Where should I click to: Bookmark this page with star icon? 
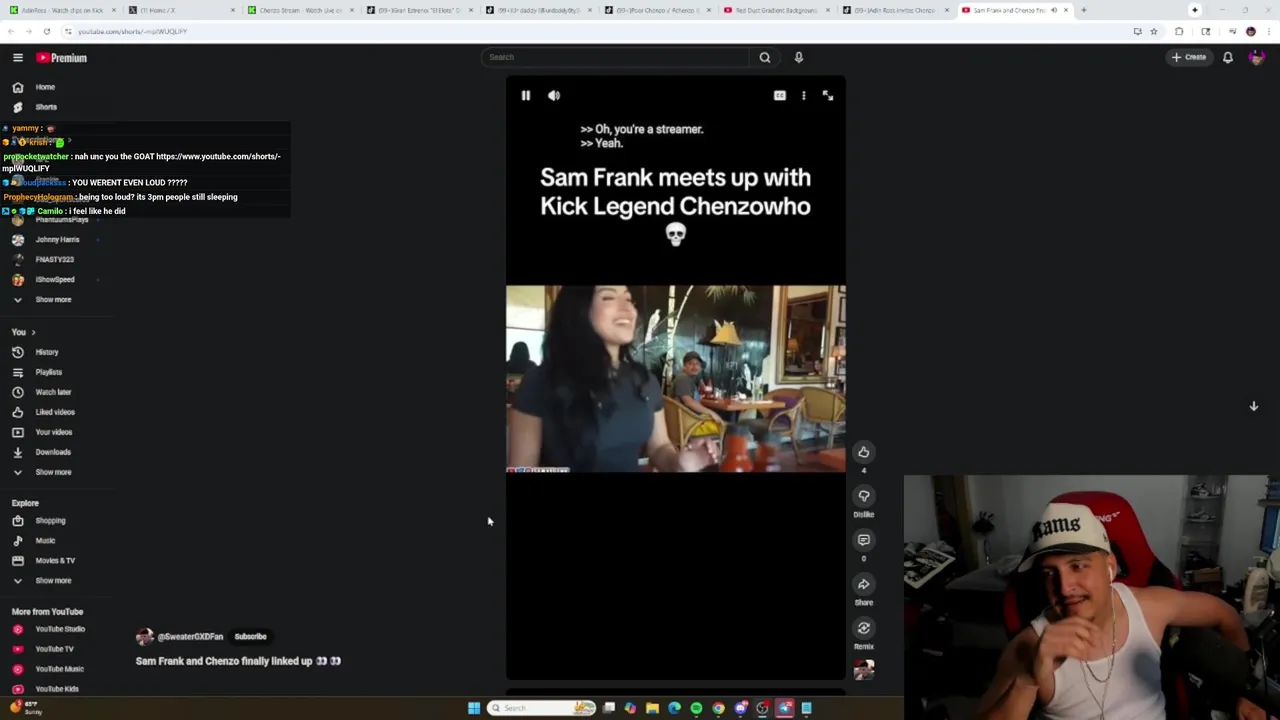point(1154,31)
